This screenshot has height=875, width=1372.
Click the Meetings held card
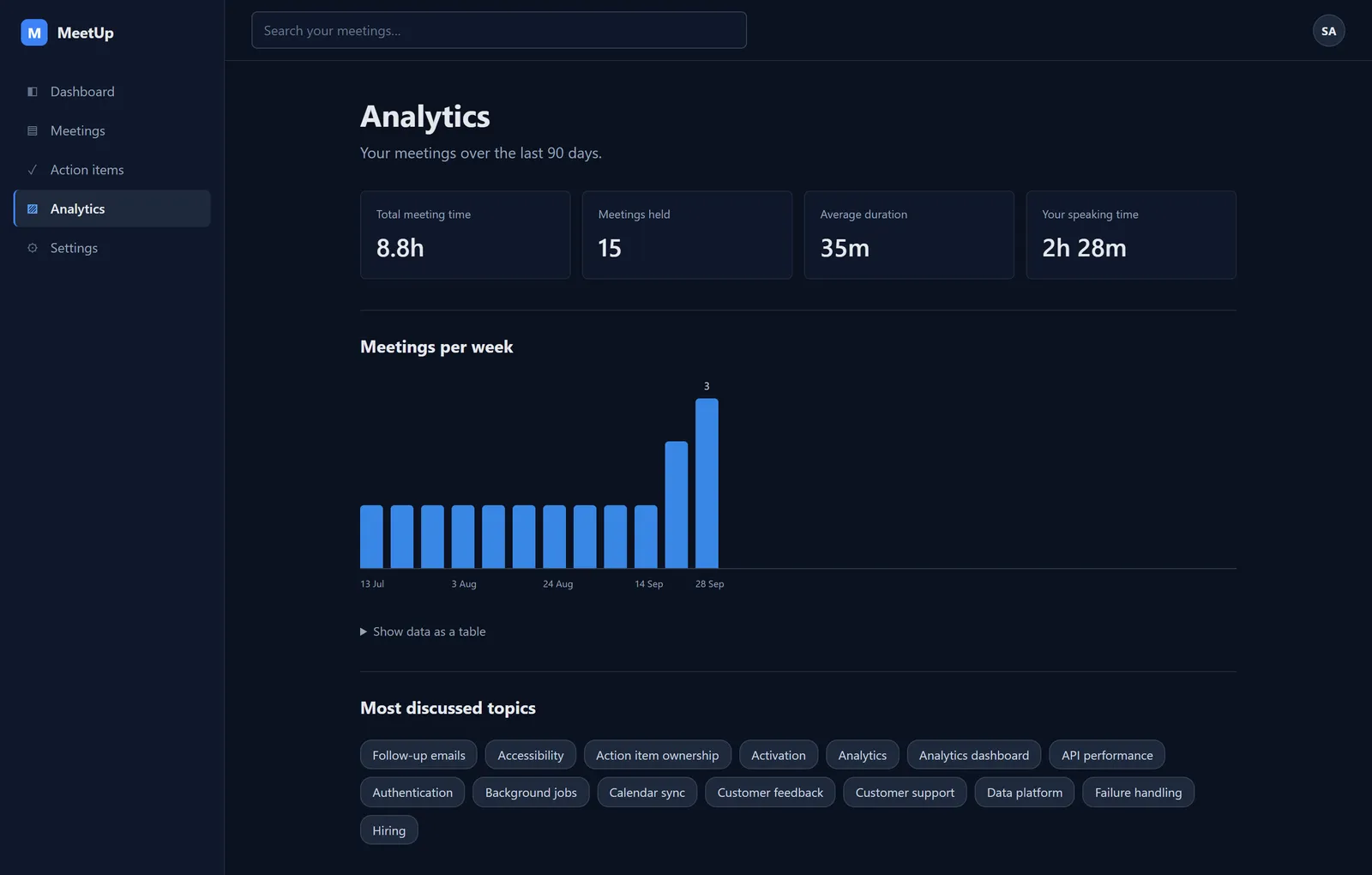pyautogui.click(x=687, y=235)
